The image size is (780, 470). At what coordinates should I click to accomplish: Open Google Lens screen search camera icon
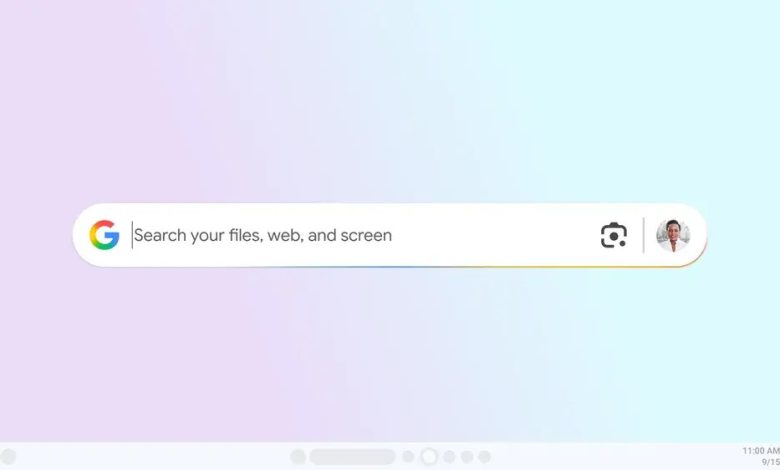coord(613,235)
